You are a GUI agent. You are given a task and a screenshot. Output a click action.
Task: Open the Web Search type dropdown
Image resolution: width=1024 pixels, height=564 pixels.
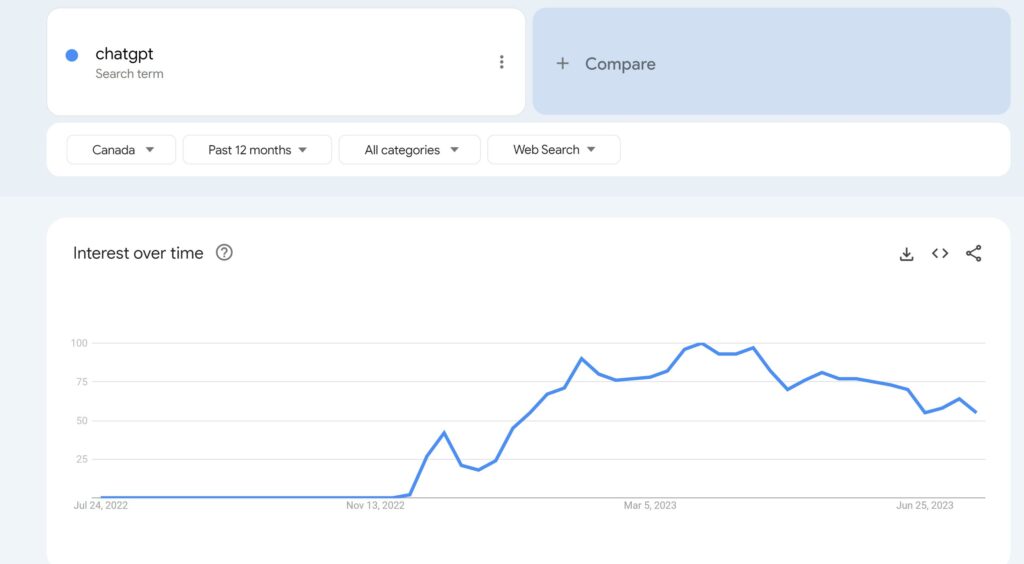(x=554, y=149)
